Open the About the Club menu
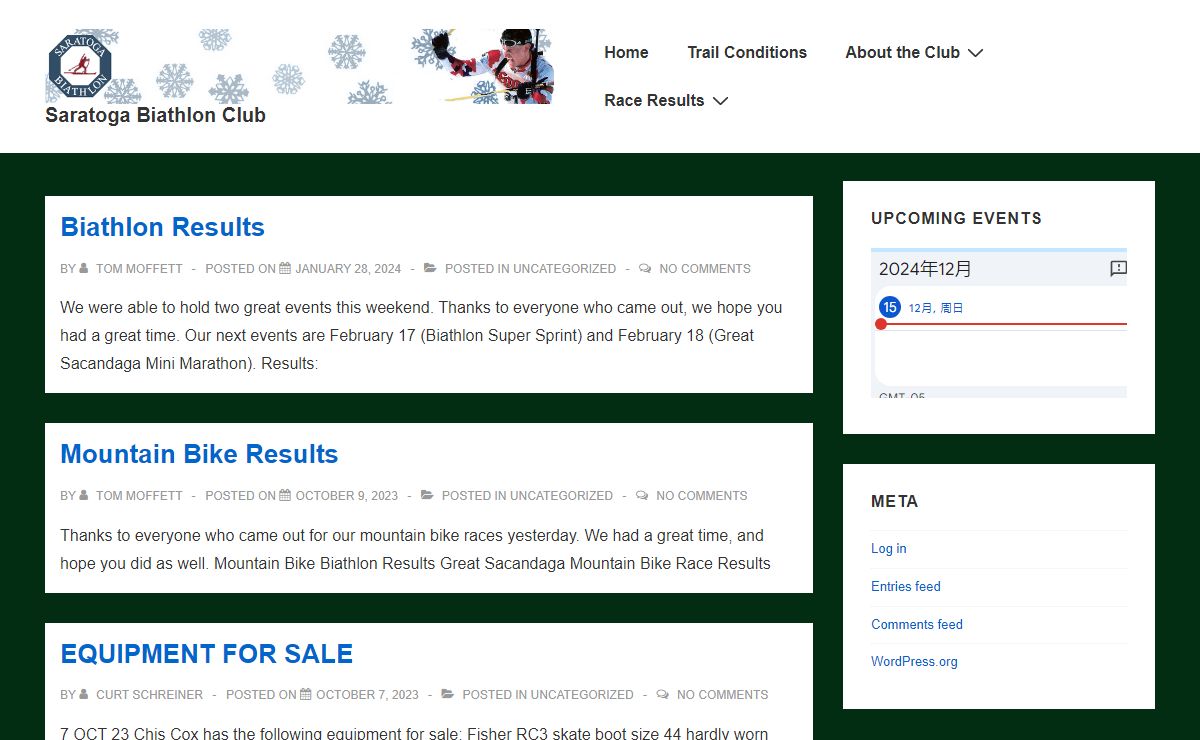 [902, 52]
